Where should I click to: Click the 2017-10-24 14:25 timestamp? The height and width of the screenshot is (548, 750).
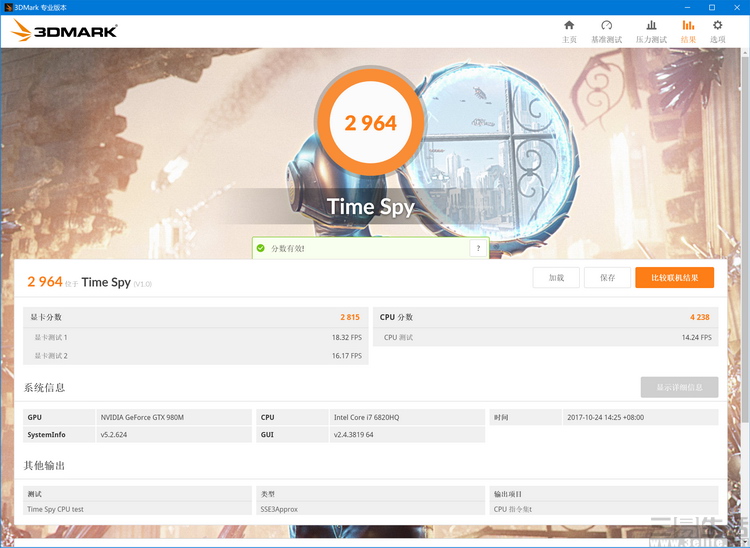click(x=606, y=417)
